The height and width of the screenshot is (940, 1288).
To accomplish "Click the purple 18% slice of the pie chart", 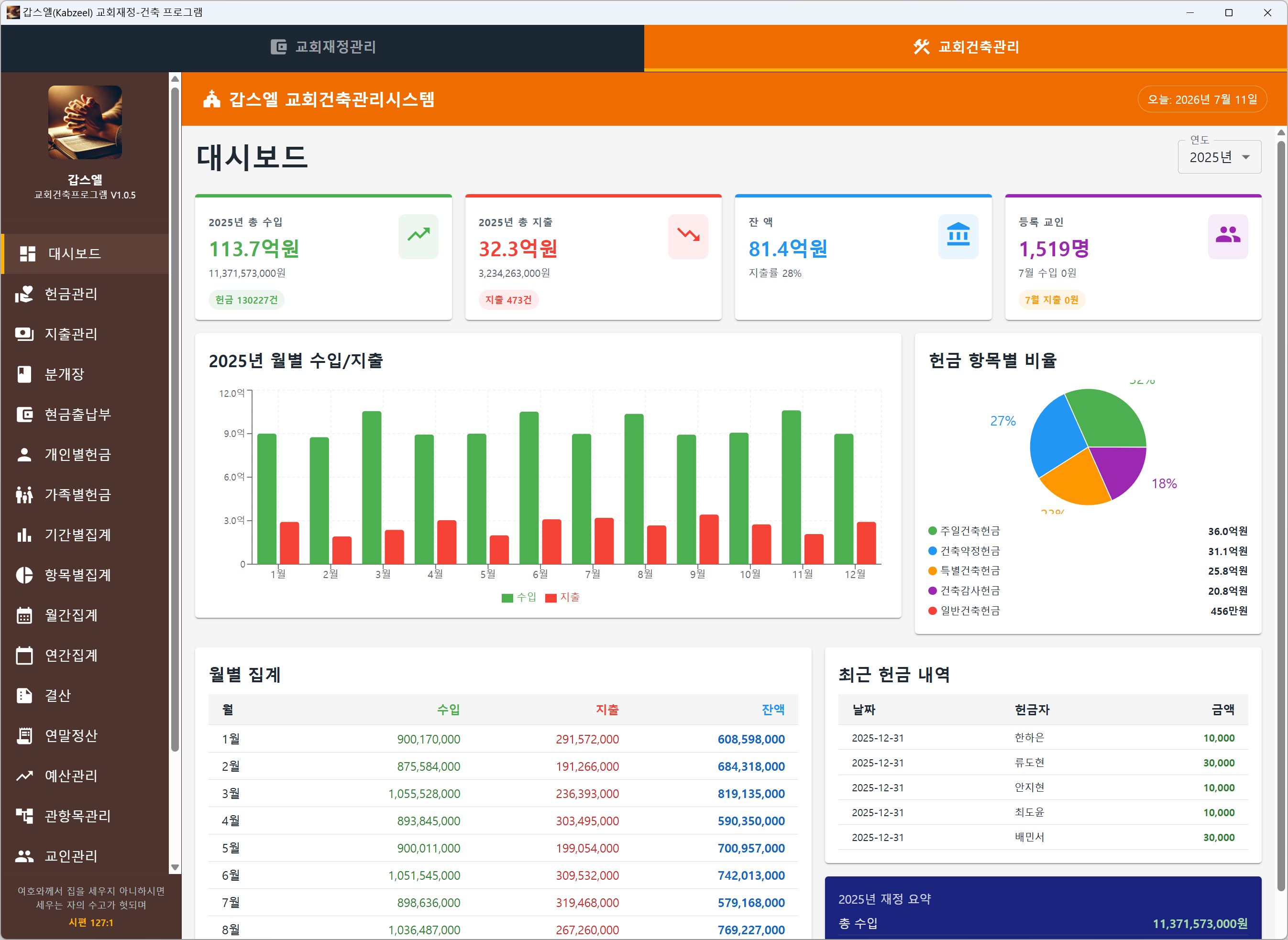I will pos(1119,468).
